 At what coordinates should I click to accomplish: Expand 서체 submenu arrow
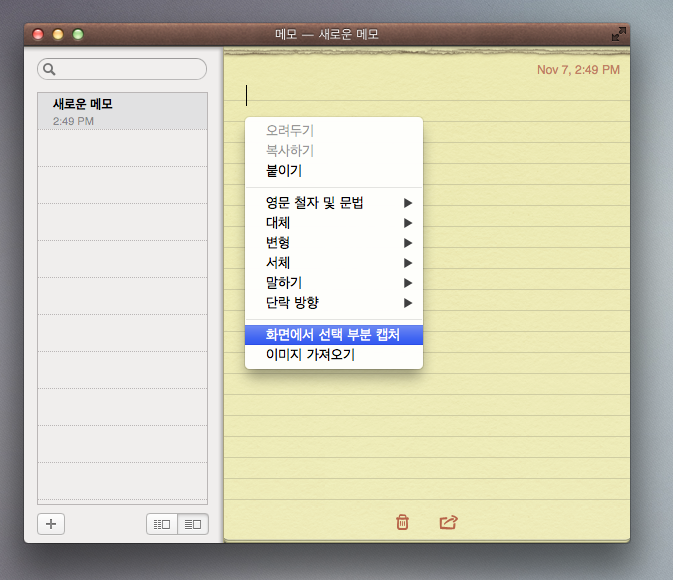408,263
